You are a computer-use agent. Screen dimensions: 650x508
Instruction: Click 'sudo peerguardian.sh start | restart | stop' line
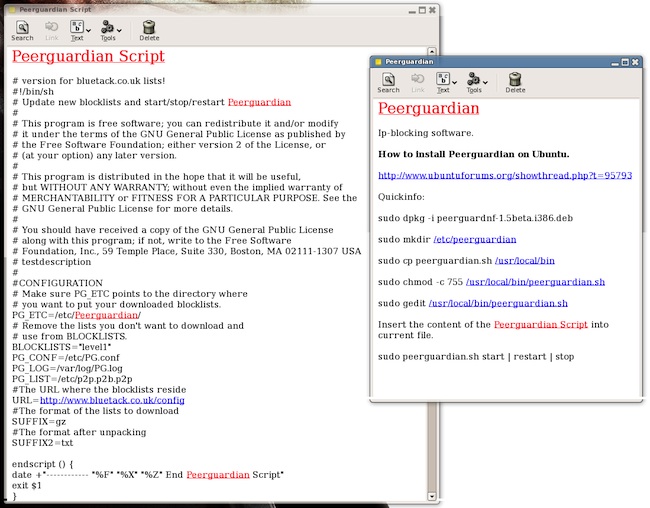476,357
